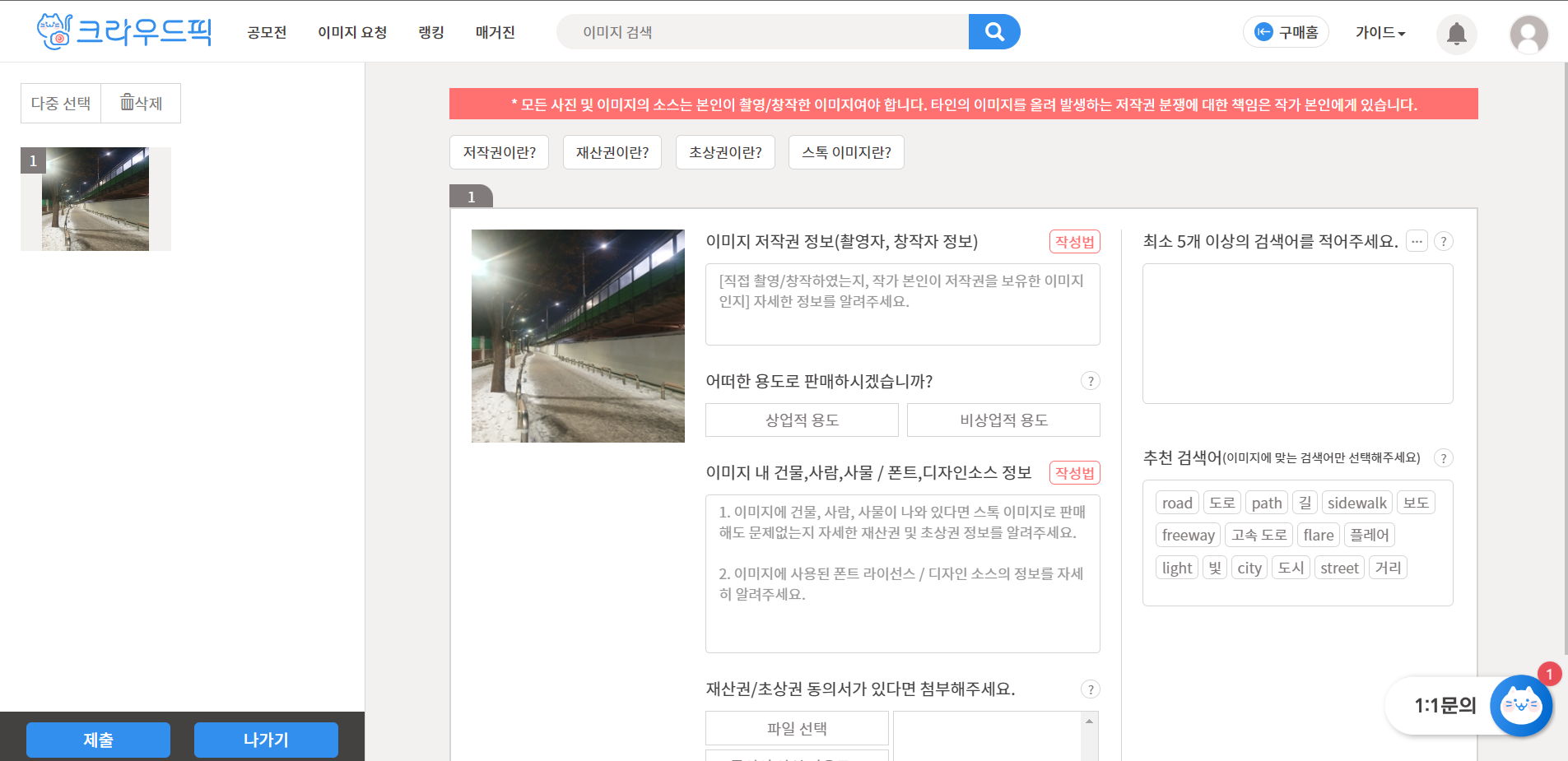Click the search magnifier icon
The width and height of the screenshot is (1568, 761).
coord(994,31)
